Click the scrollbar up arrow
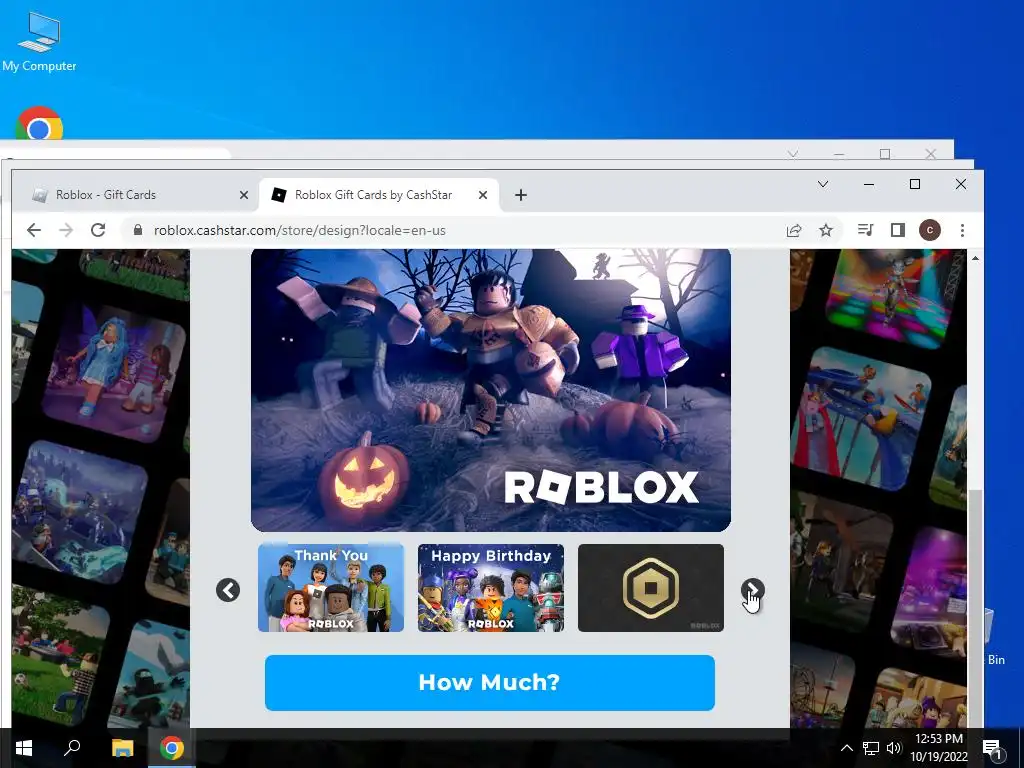The image size is (1024, 768). pyautogui.click(x=975, y=259)
